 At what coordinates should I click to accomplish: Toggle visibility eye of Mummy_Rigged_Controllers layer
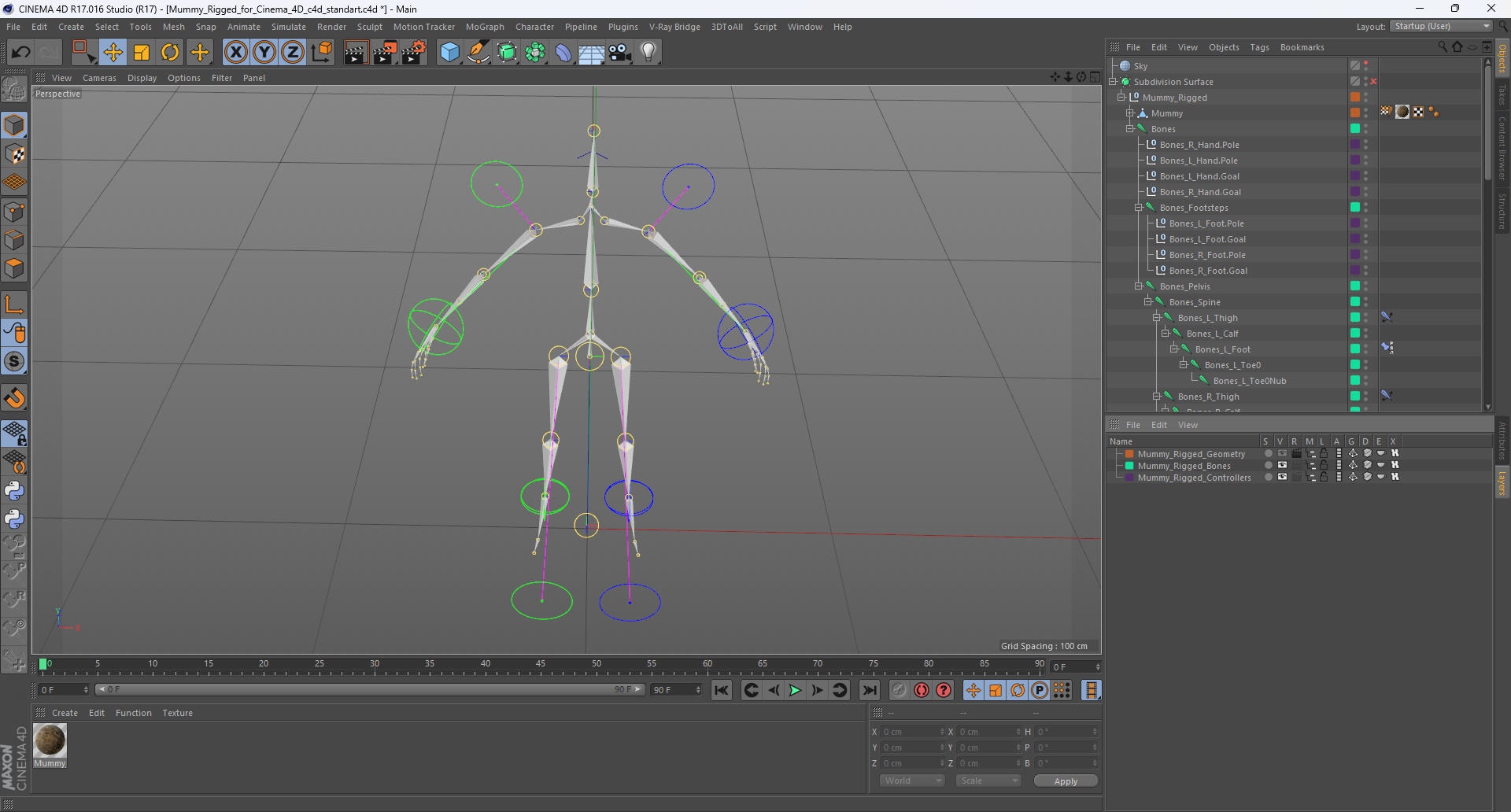click(1282, 478)
